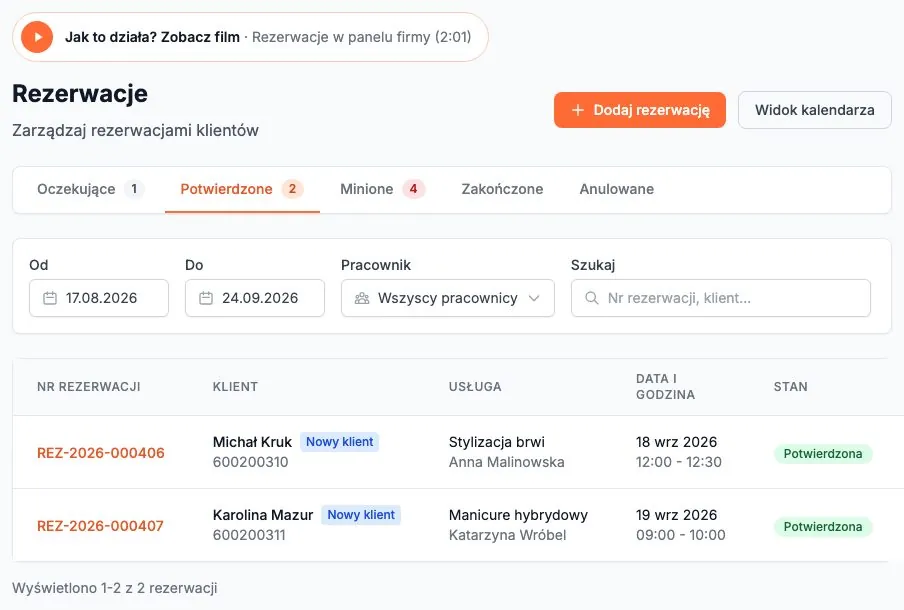
Task: Show the Anulowane tab
Action: [x=616, y=189]
